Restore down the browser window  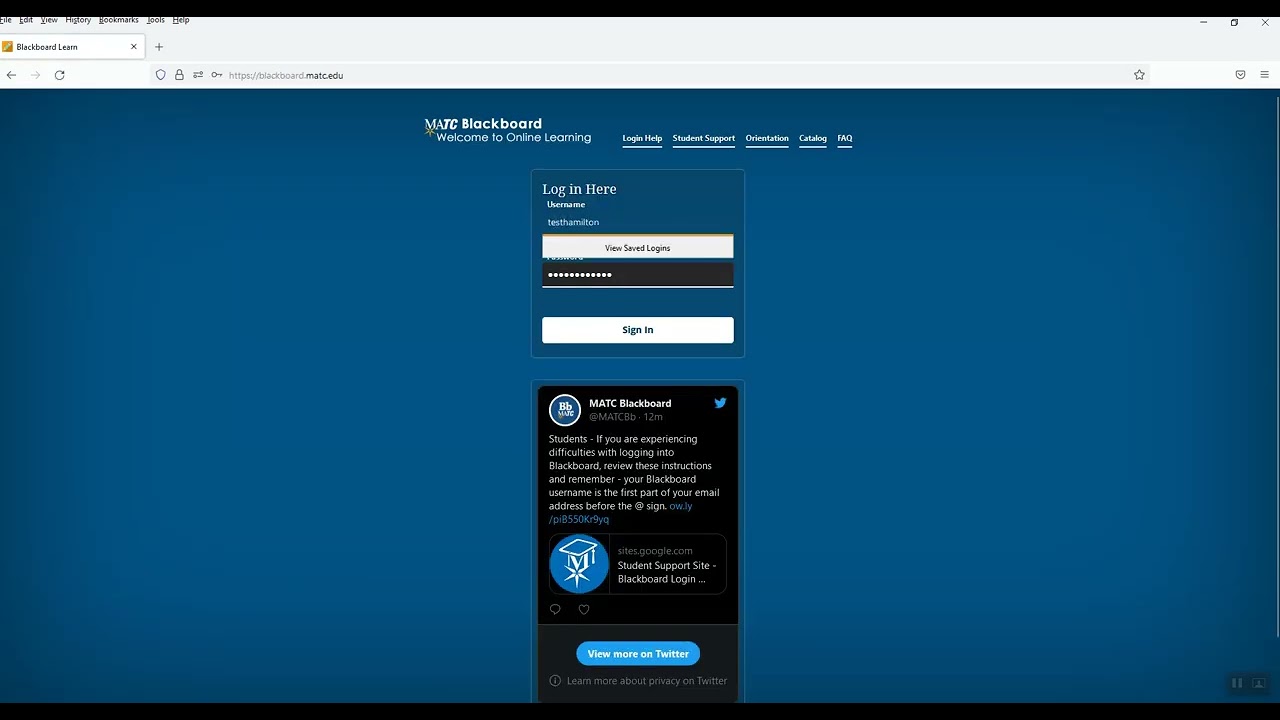coord(1234,22)
